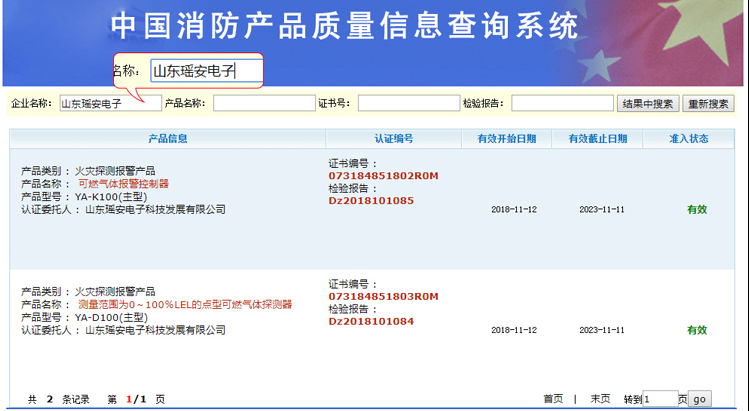Screen dimensions: 749x411
Task: Click the 结果中搜索 button
Action: click(648, 103)
